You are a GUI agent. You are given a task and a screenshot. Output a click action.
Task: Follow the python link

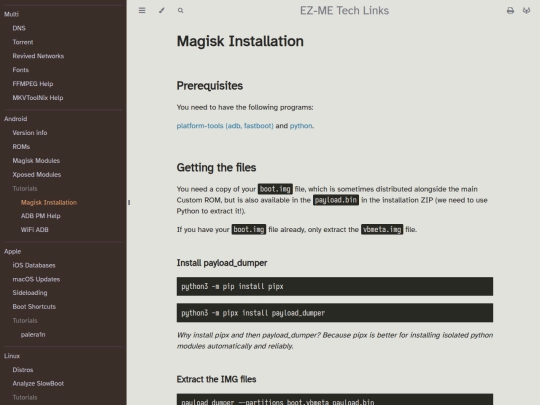tap(301, 126)
